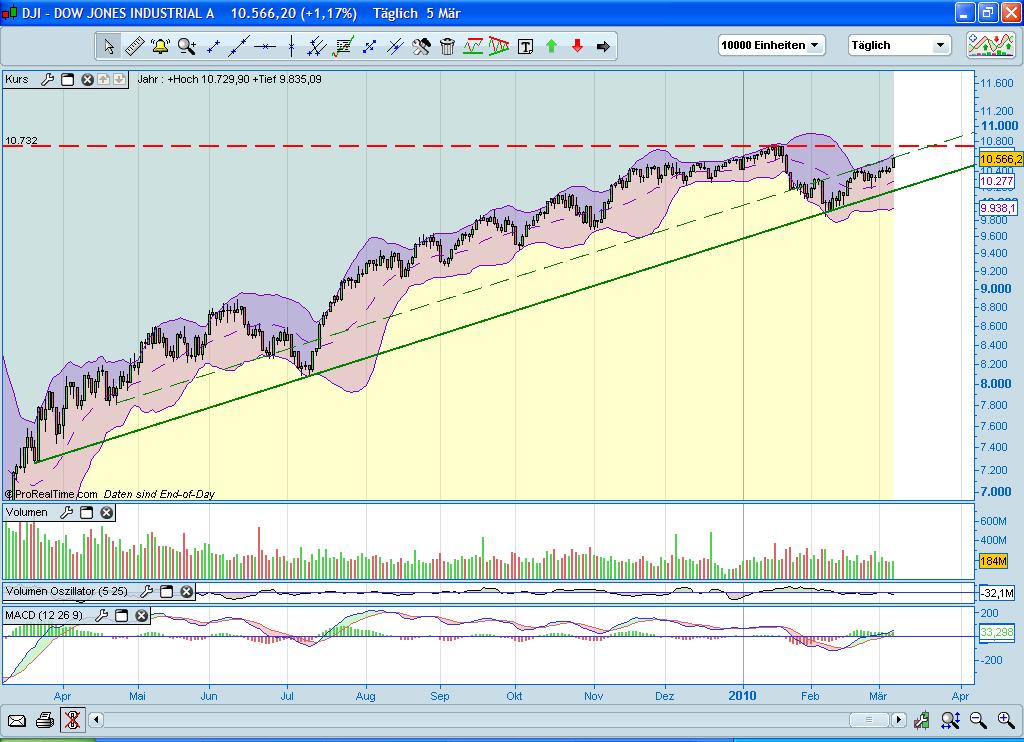
Task: Select the cursor pointer tool
Action: click(109, 46)
